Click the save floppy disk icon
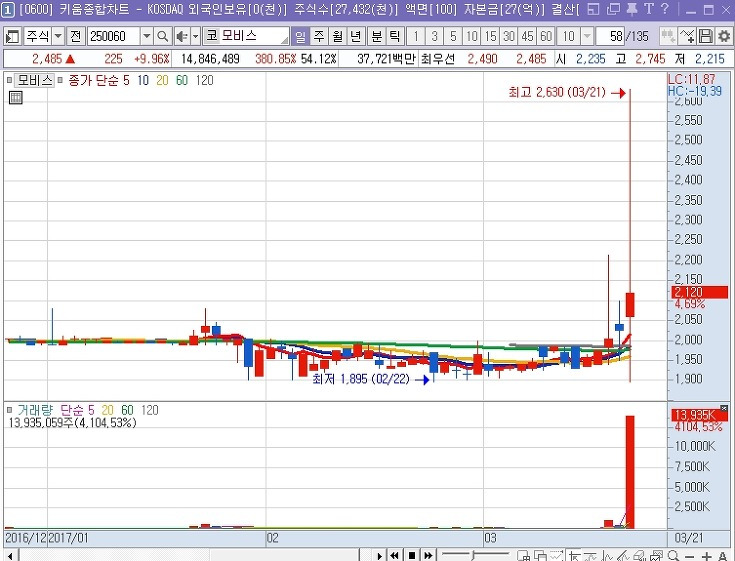This screenshot has height=561, width=735. [705, 36]
